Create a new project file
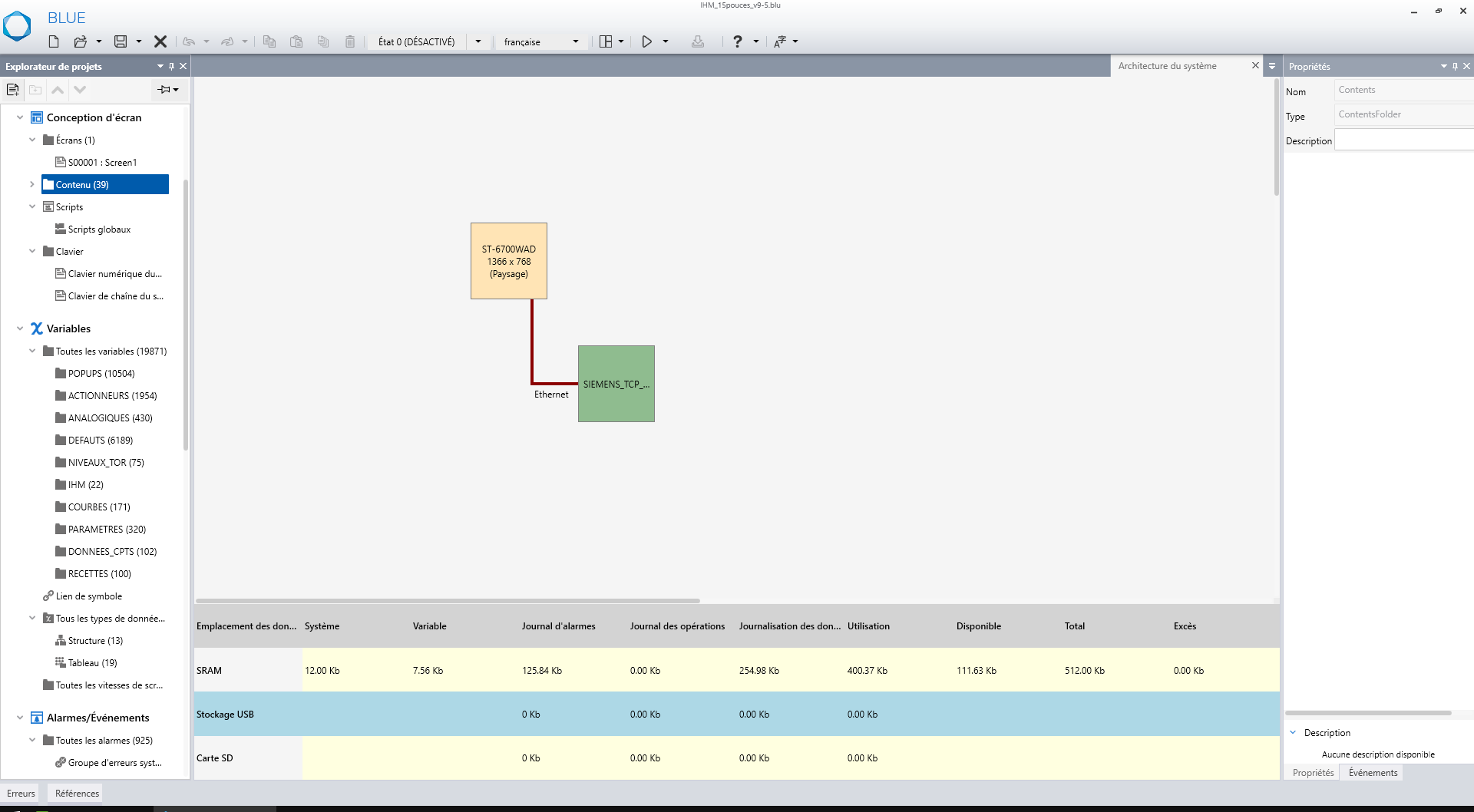The height and width of the screenshot is (812, 1474). (x=54, y=41)
